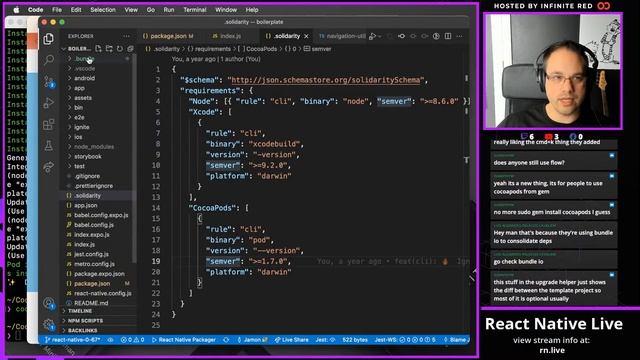Click the New Folder icon in explorer

109,49
